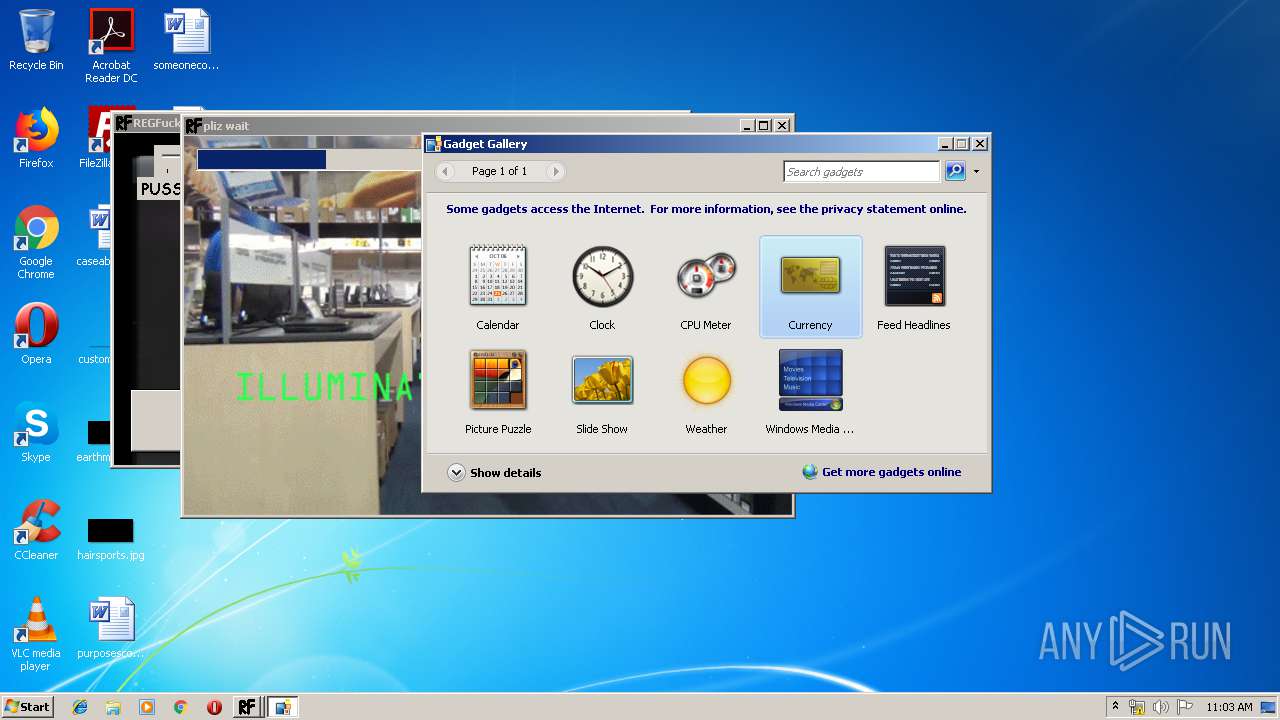Select the Currency gadget
Image resolution: width=1280 pixels, height=720 pixels.
pyautogui.click(x=810, y=287)
